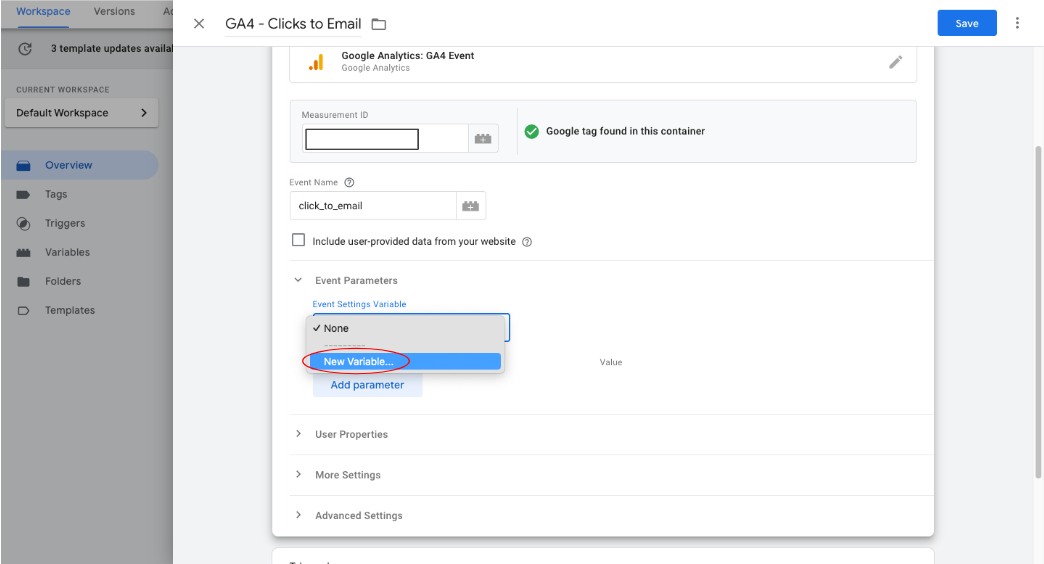
Task: Click the Event Name help question icon
Action: point(349,183)
